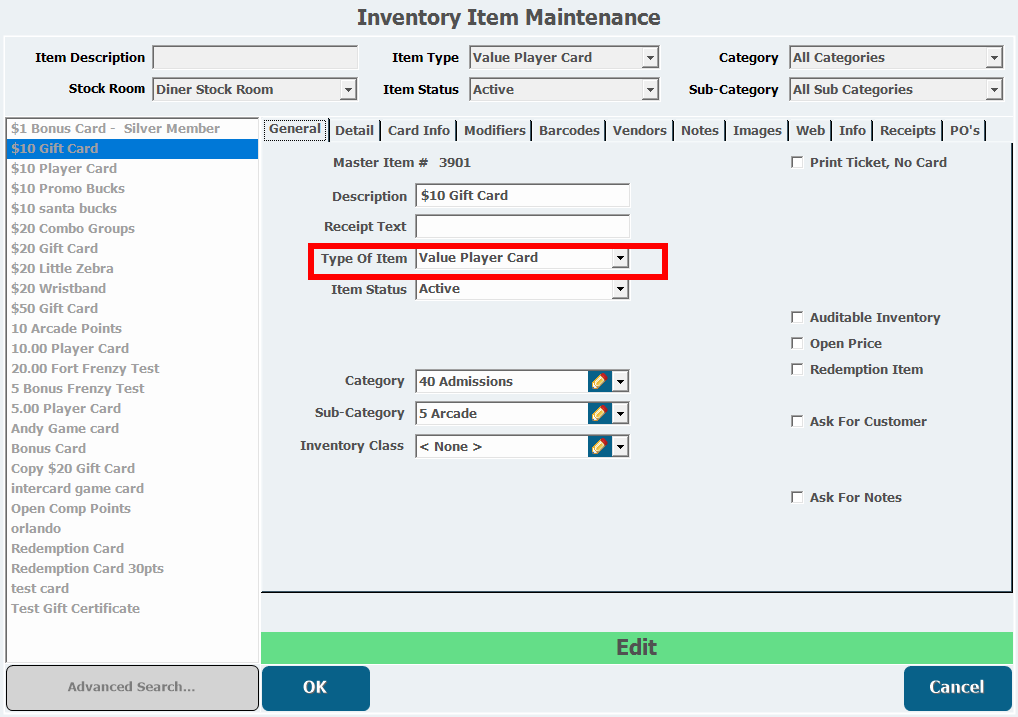
Task: Check the Open Price option
Action: coord(797,343)
